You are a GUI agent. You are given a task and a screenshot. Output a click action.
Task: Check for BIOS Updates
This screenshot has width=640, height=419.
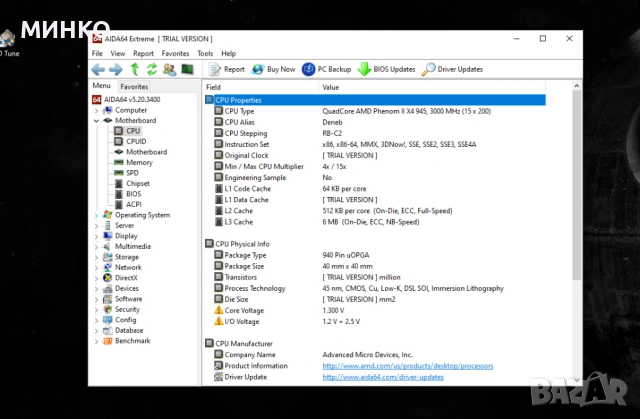click(x=386, y=69)
